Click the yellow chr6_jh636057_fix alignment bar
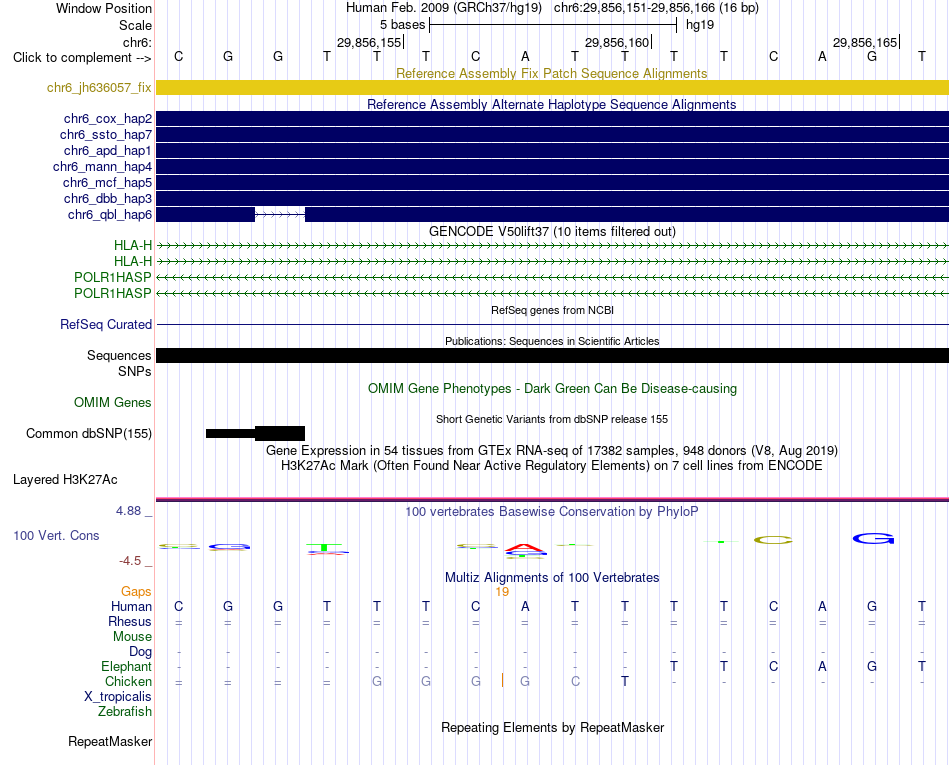This screenshot has width=950, height=765. pyautogui.click(x=553, y=87)
